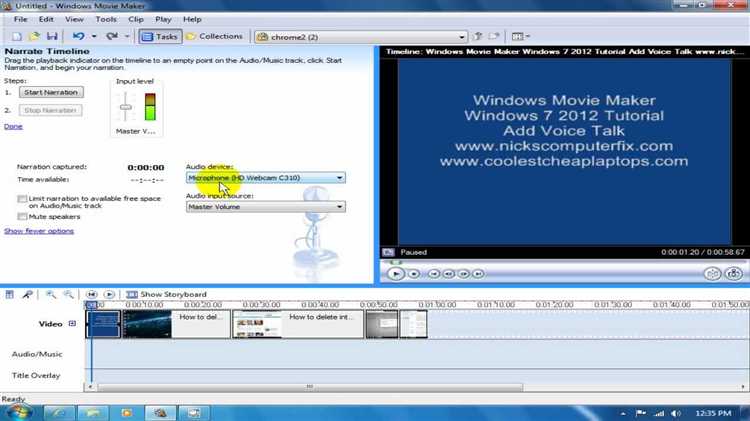
Task: Show the Collections pane
Action: [x=214, y=36]
